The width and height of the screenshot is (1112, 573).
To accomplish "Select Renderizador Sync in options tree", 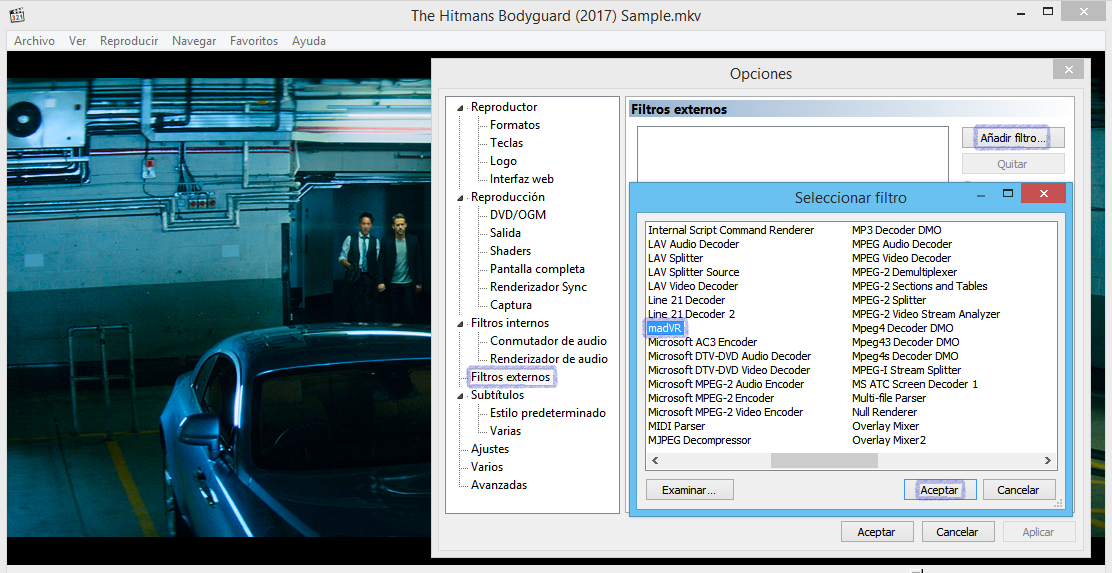I will coord(538,287).
